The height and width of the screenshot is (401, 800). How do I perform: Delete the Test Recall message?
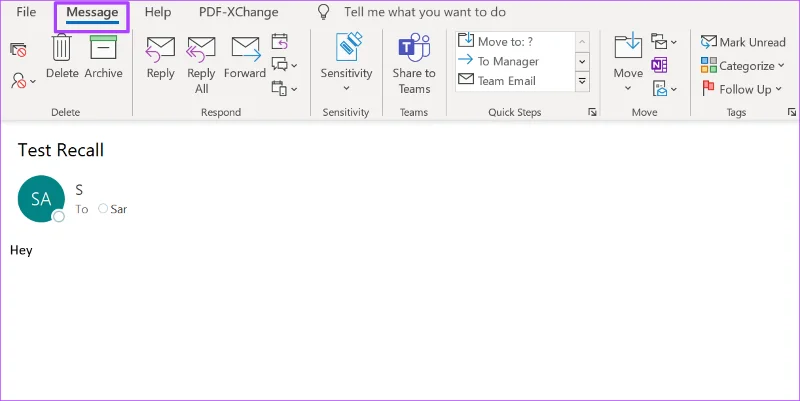[62, 56]
